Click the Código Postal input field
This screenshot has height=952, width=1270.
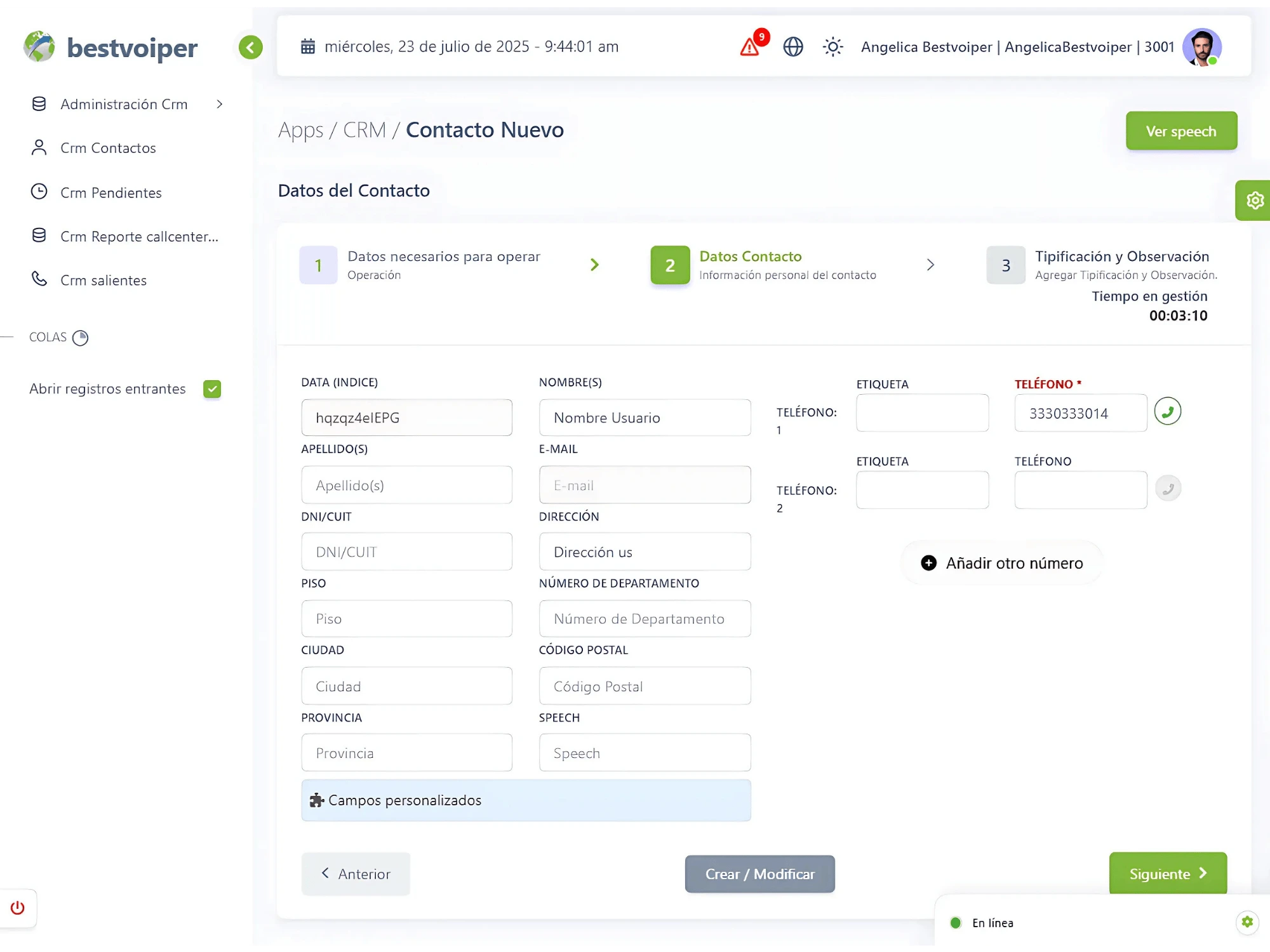pos(645,686)
